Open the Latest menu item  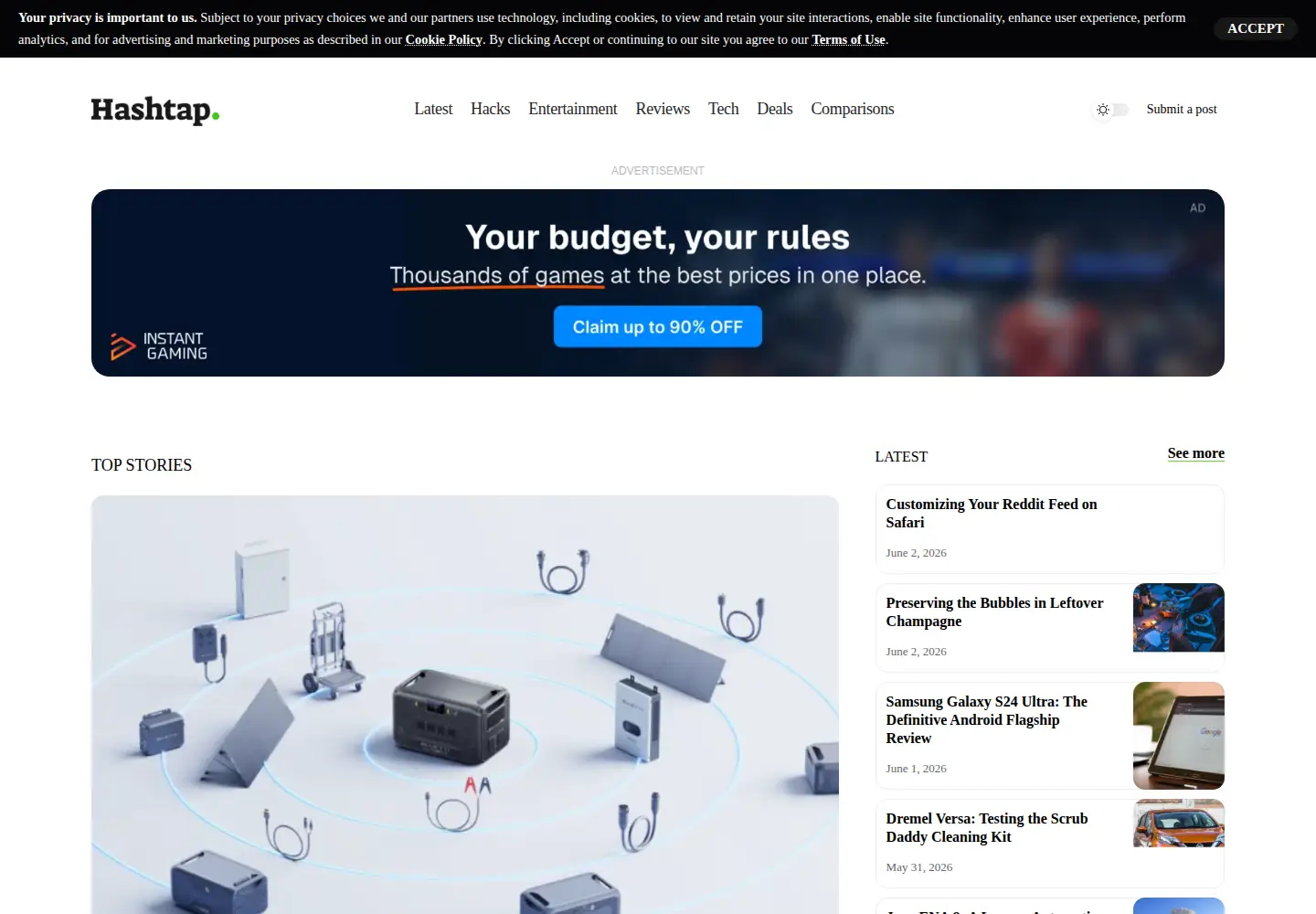433,109
